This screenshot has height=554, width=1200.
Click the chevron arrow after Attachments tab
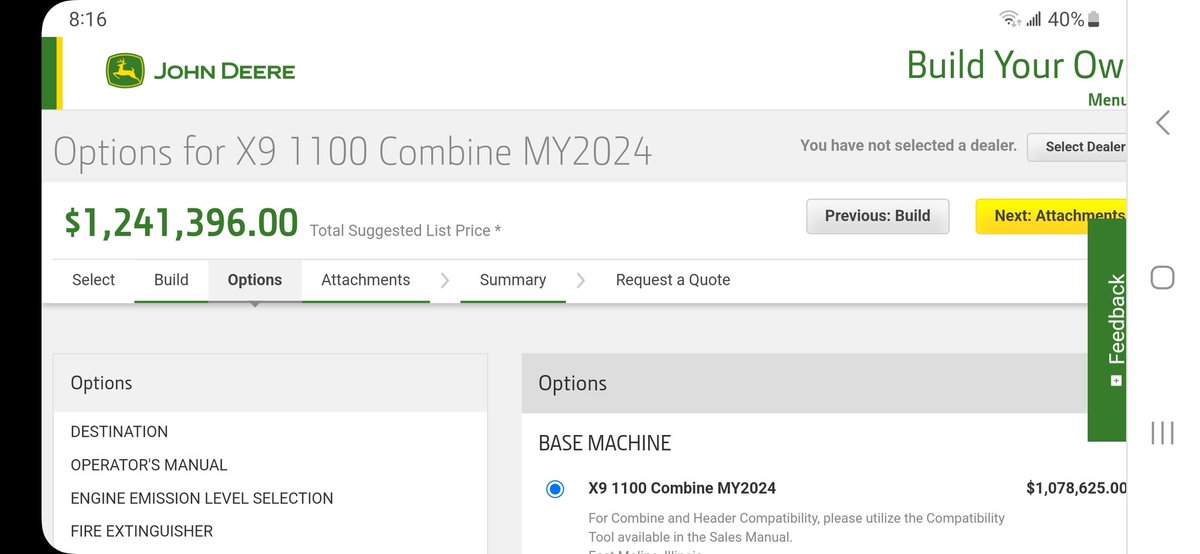445,280
